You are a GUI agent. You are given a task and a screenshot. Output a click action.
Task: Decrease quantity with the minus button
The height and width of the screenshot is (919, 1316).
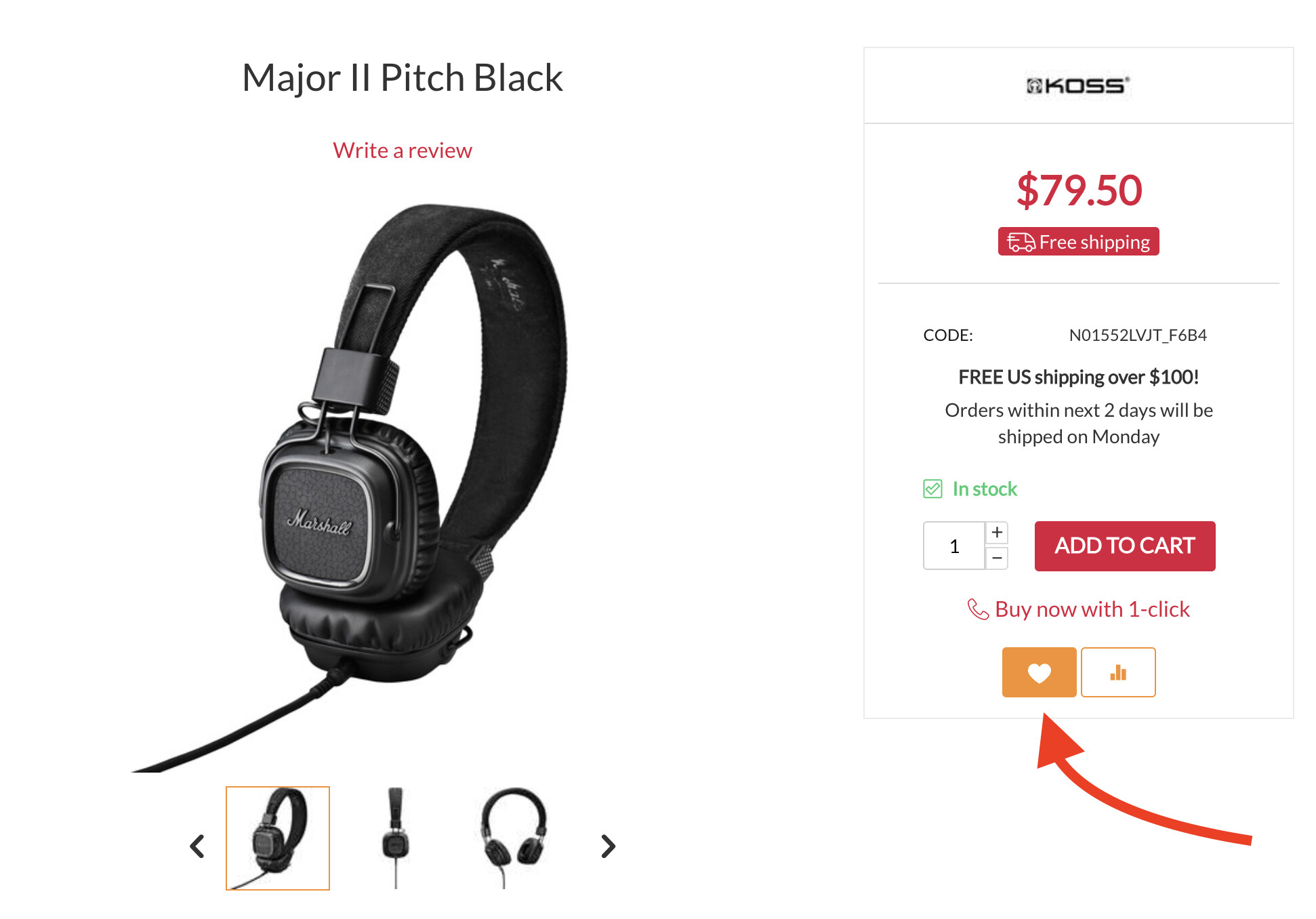(x=997, y=558)
